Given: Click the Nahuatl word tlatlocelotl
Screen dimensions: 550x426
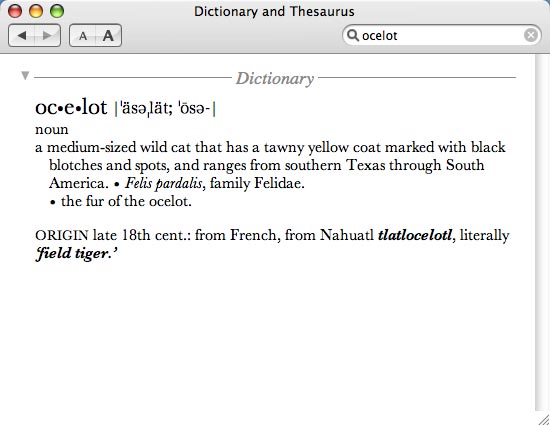Looking at the screenshot, I should pos(415,235).
